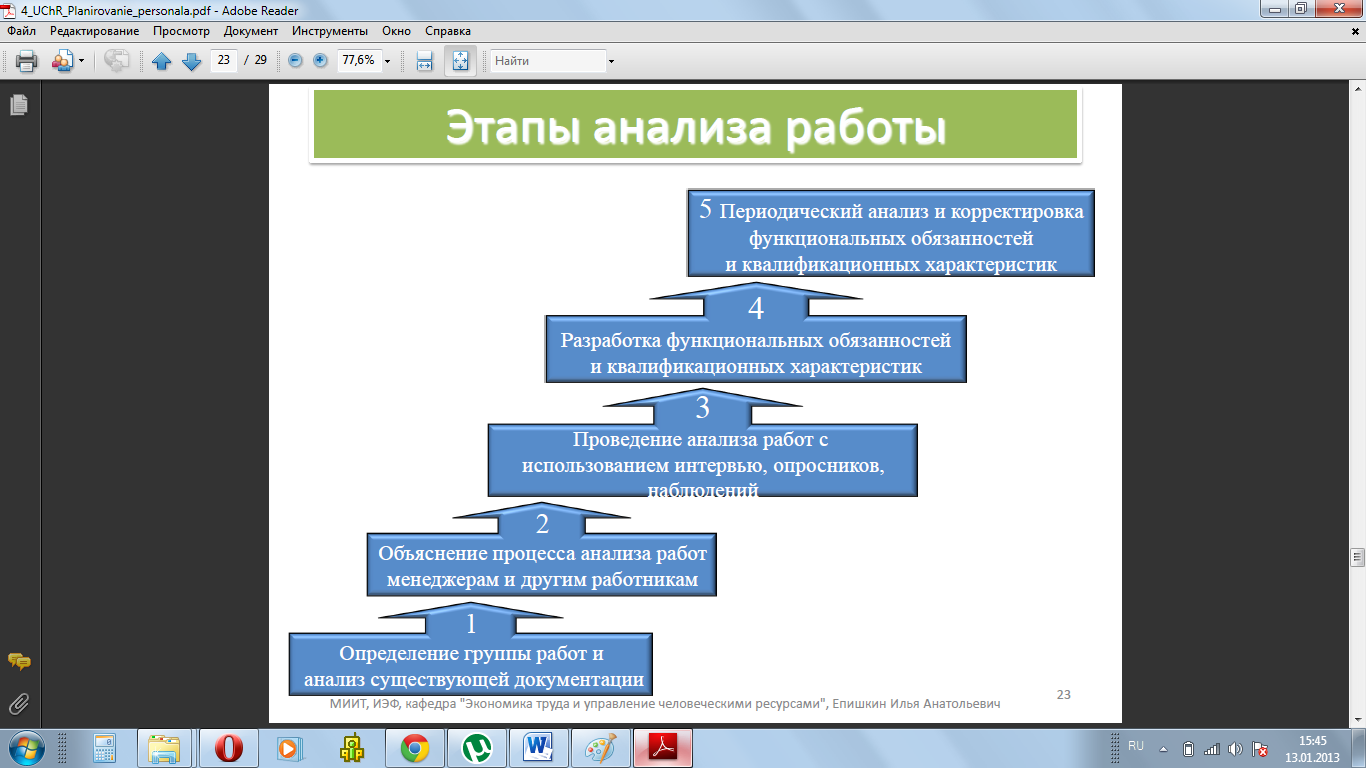
Task: Open Calculator from the taskbar
Action: pyautogui.click(x=104, y=748)
